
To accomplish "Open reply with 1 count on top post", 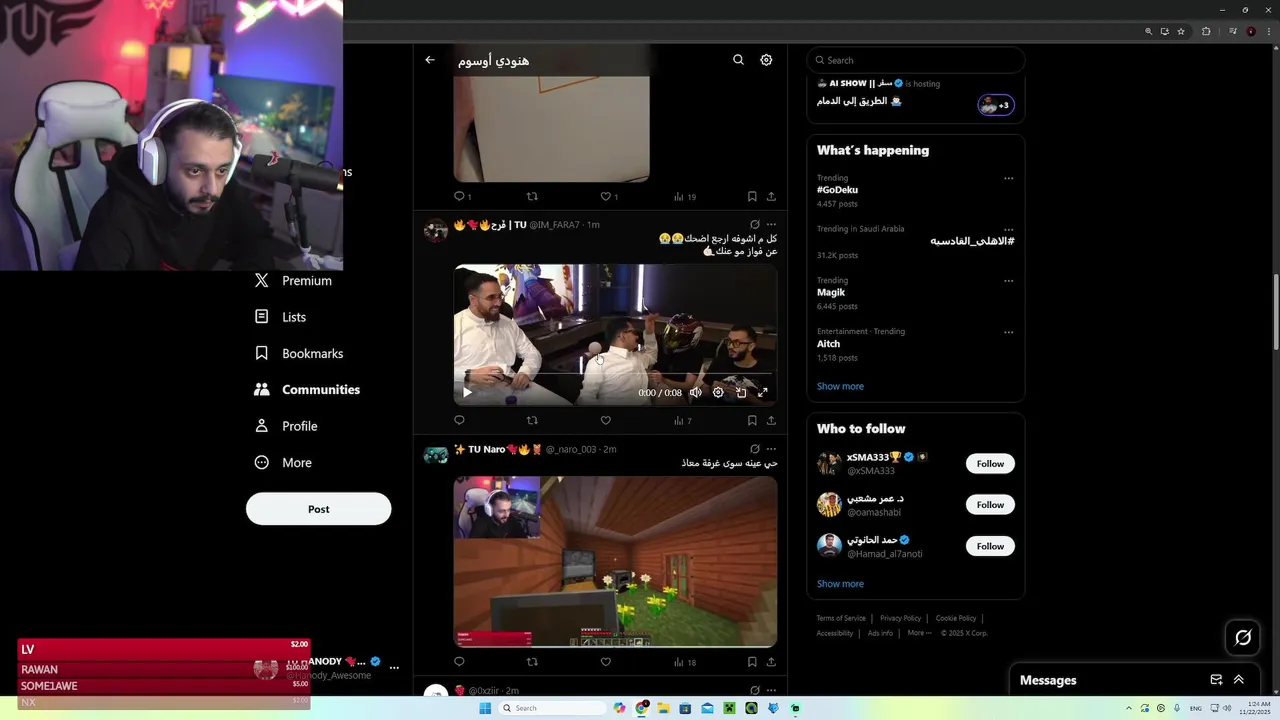I will (x=463, y=197).
